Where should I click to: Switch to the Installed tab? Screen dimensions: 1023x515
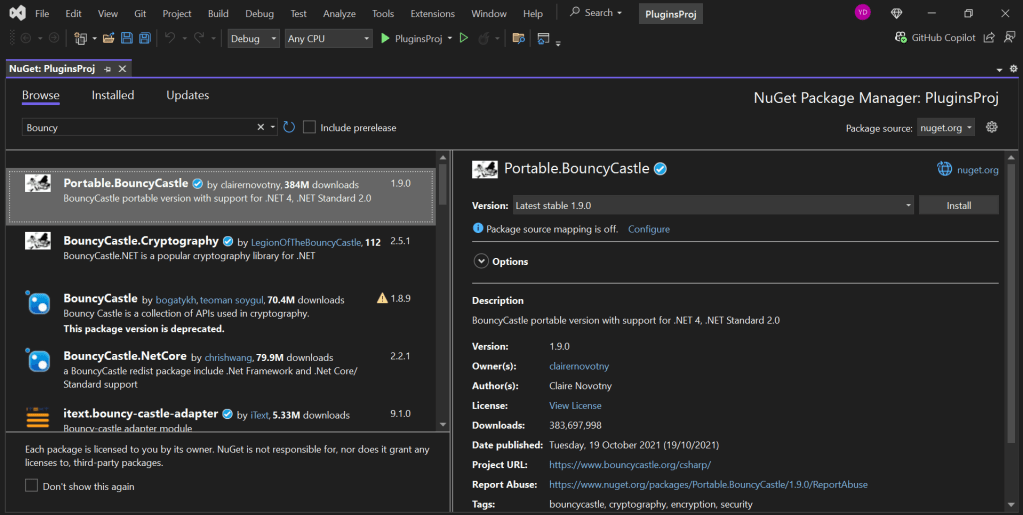[x=113, y=95]
